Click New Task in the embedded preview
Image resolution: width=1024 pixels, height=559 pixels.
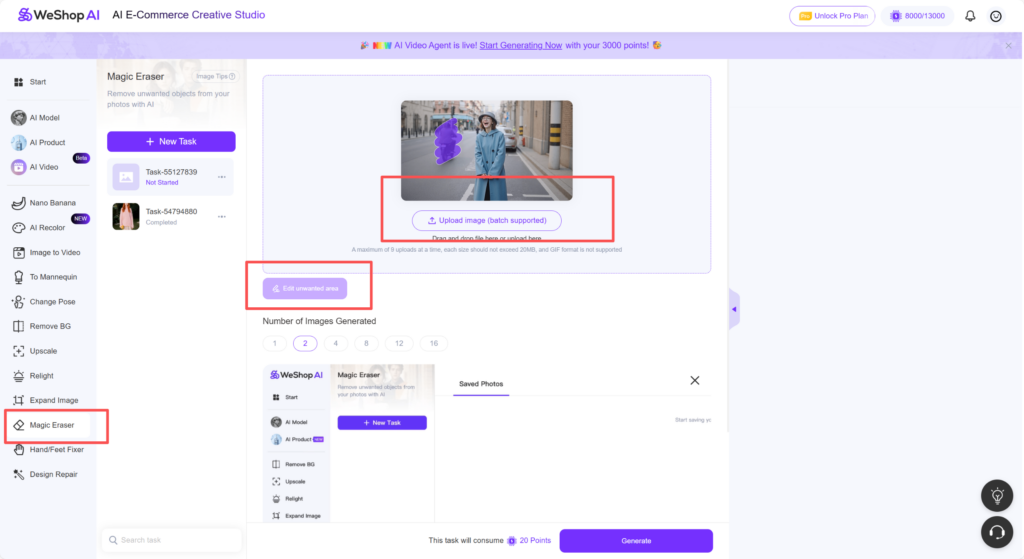tap(382, 423)
